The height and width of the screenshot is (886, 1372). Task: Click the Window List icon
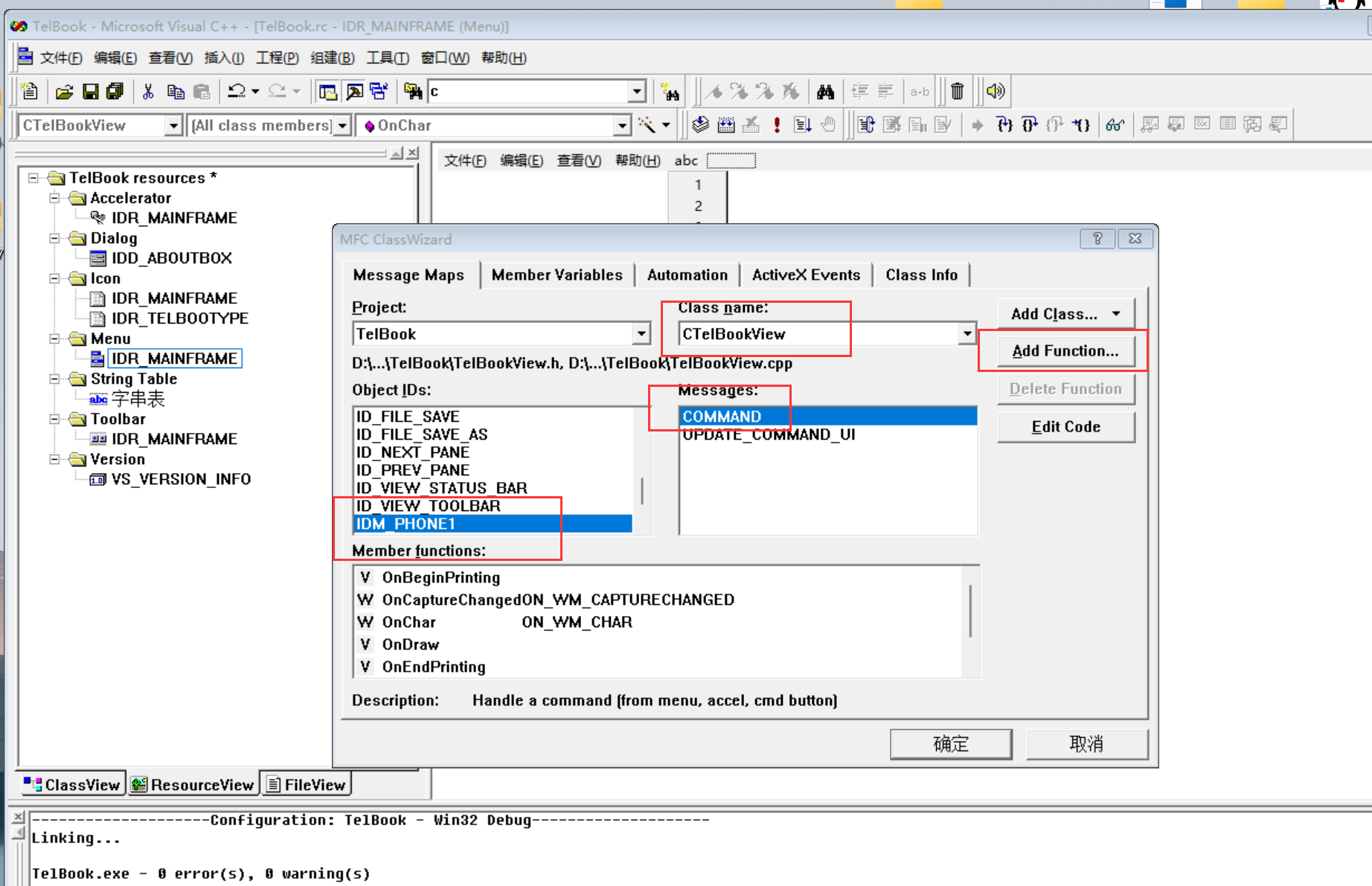click(379, 92)
